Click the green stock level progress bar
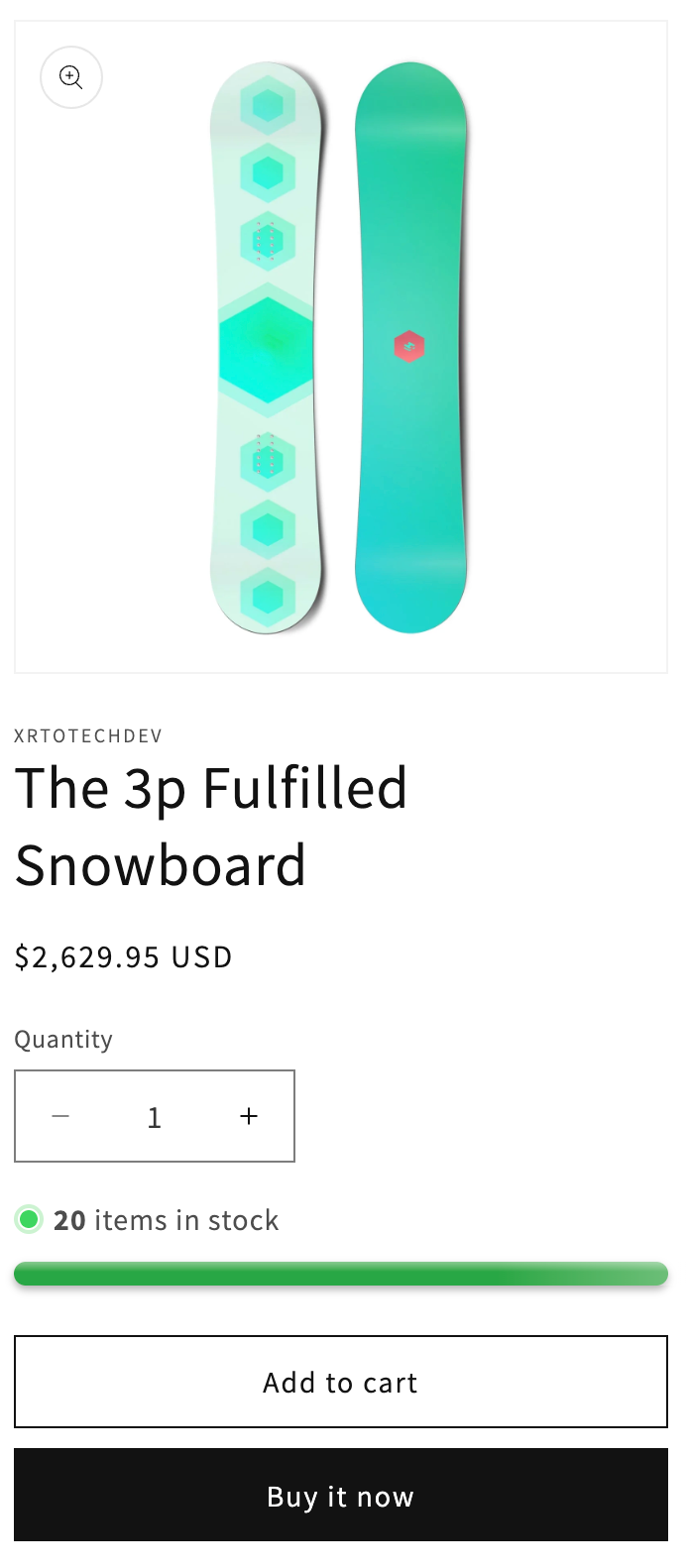The height and width of the screenshot is (1568, 688). tap(341, 1274)
